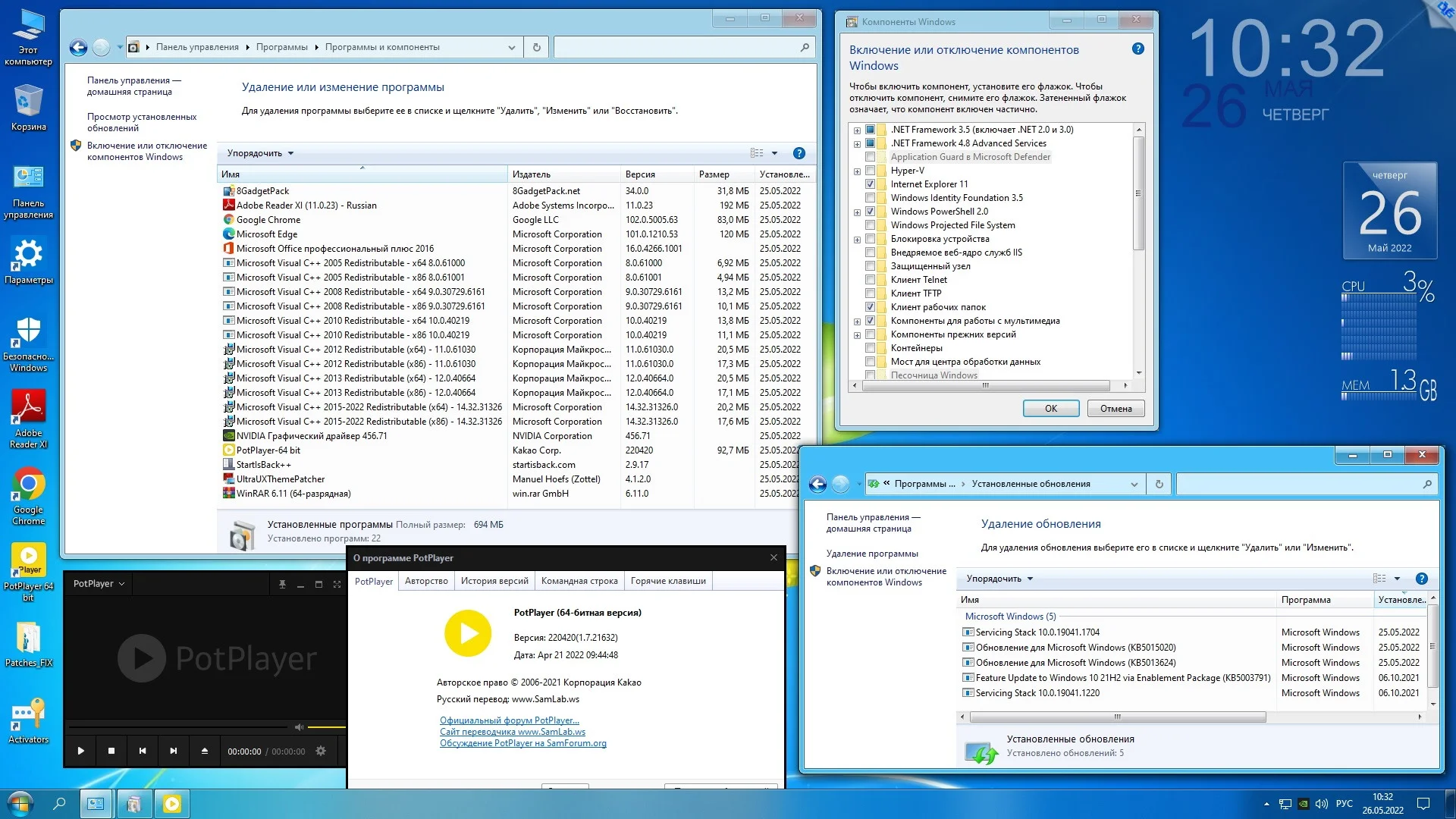
Task: Toggle the Internet Explorer 11 checkbox
Action: (871, 184)
